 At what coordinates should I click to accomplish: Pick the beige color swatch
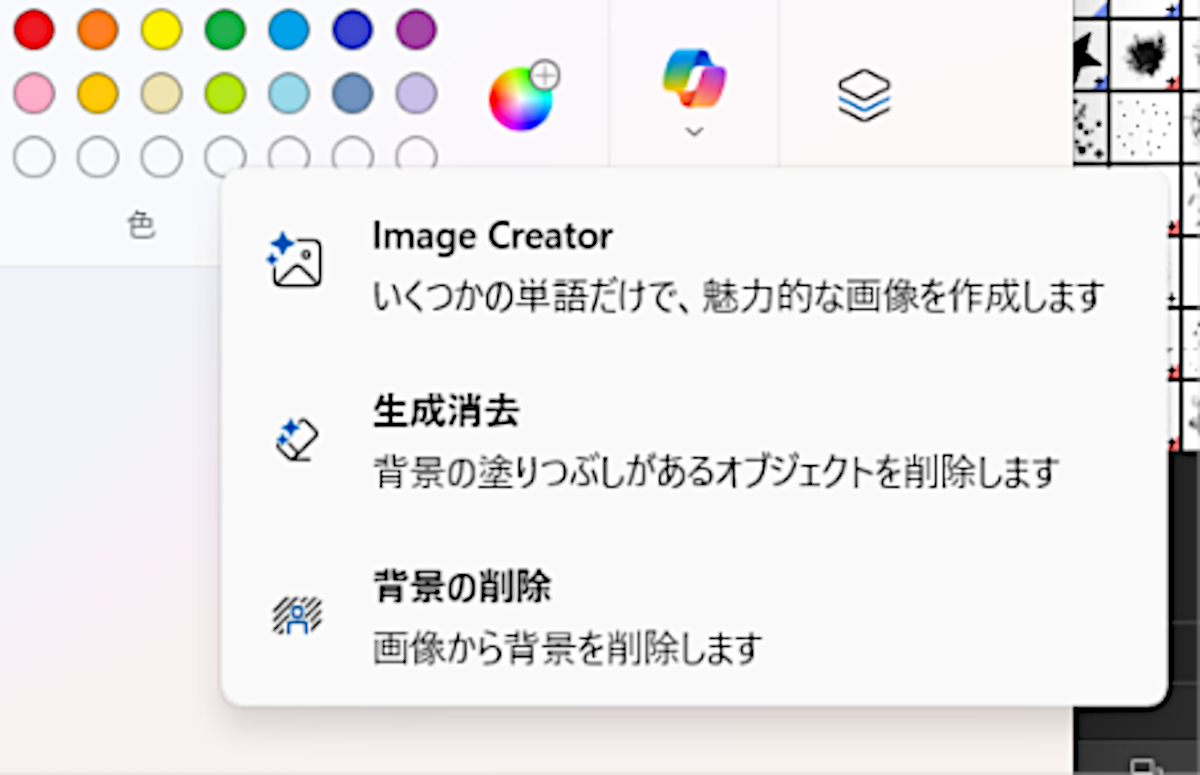point(161,93)
